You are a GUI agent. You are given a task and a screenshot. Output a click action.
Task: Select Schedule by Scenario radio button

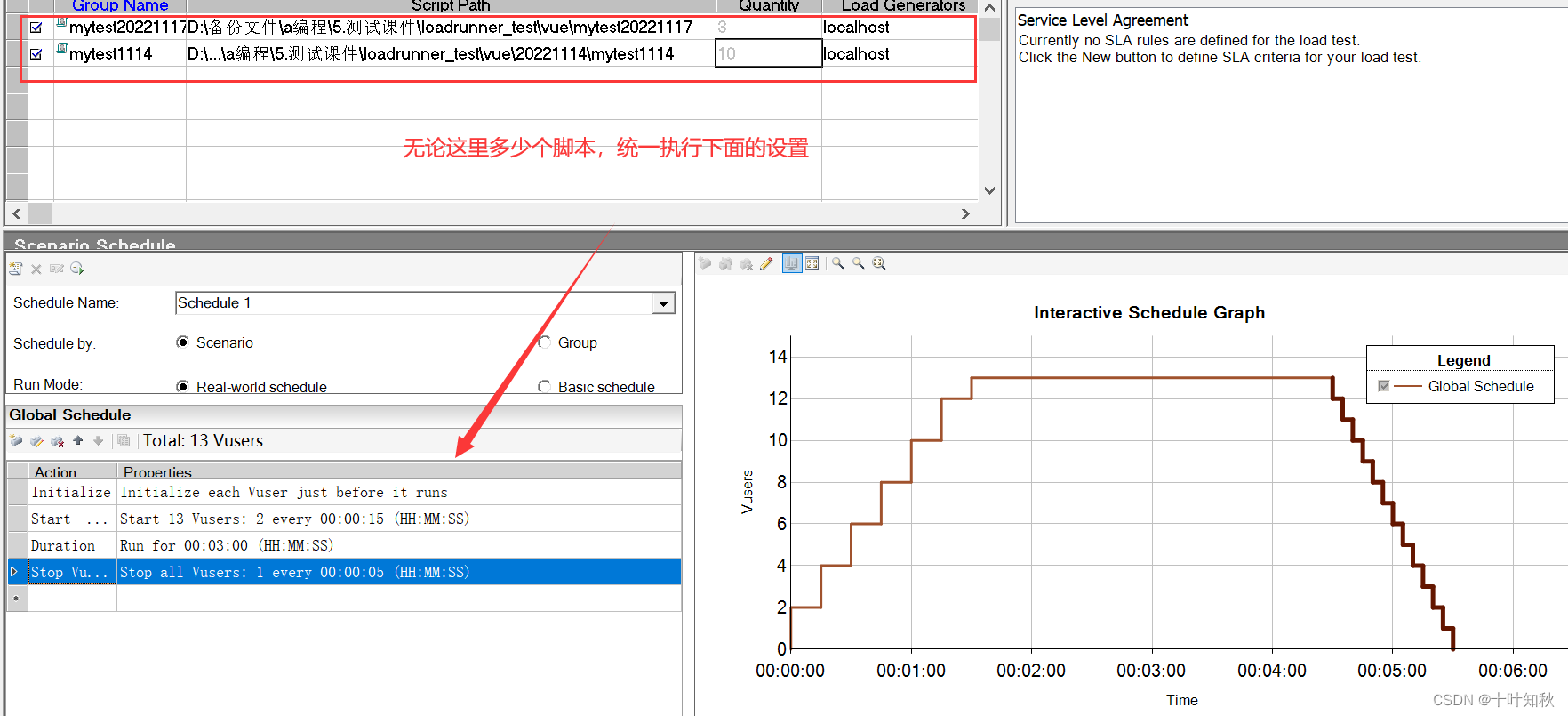point(182,342)
